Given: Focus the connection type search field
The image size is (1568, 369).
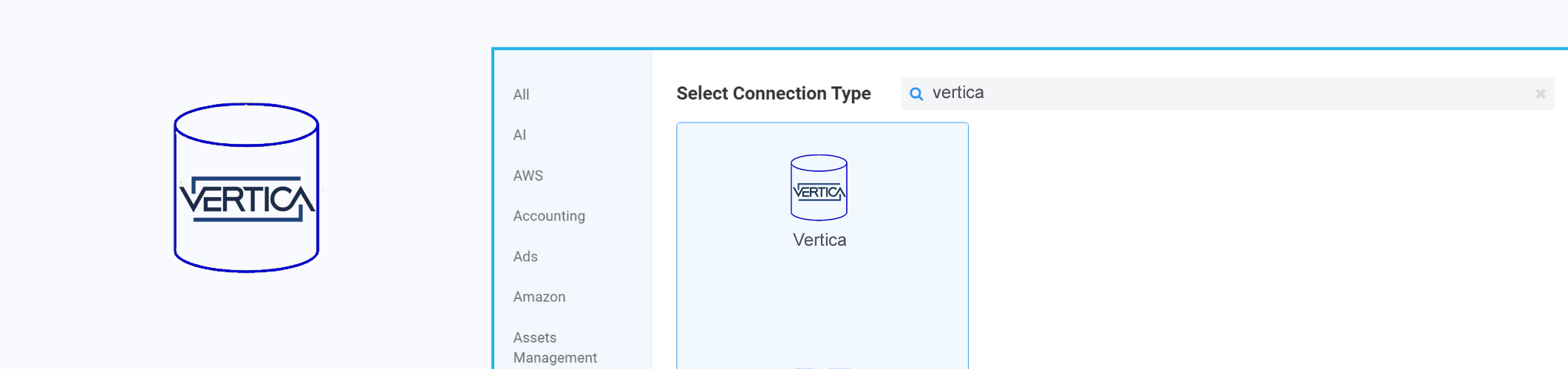Looking at the screenshot, I should coord(1227,94).
